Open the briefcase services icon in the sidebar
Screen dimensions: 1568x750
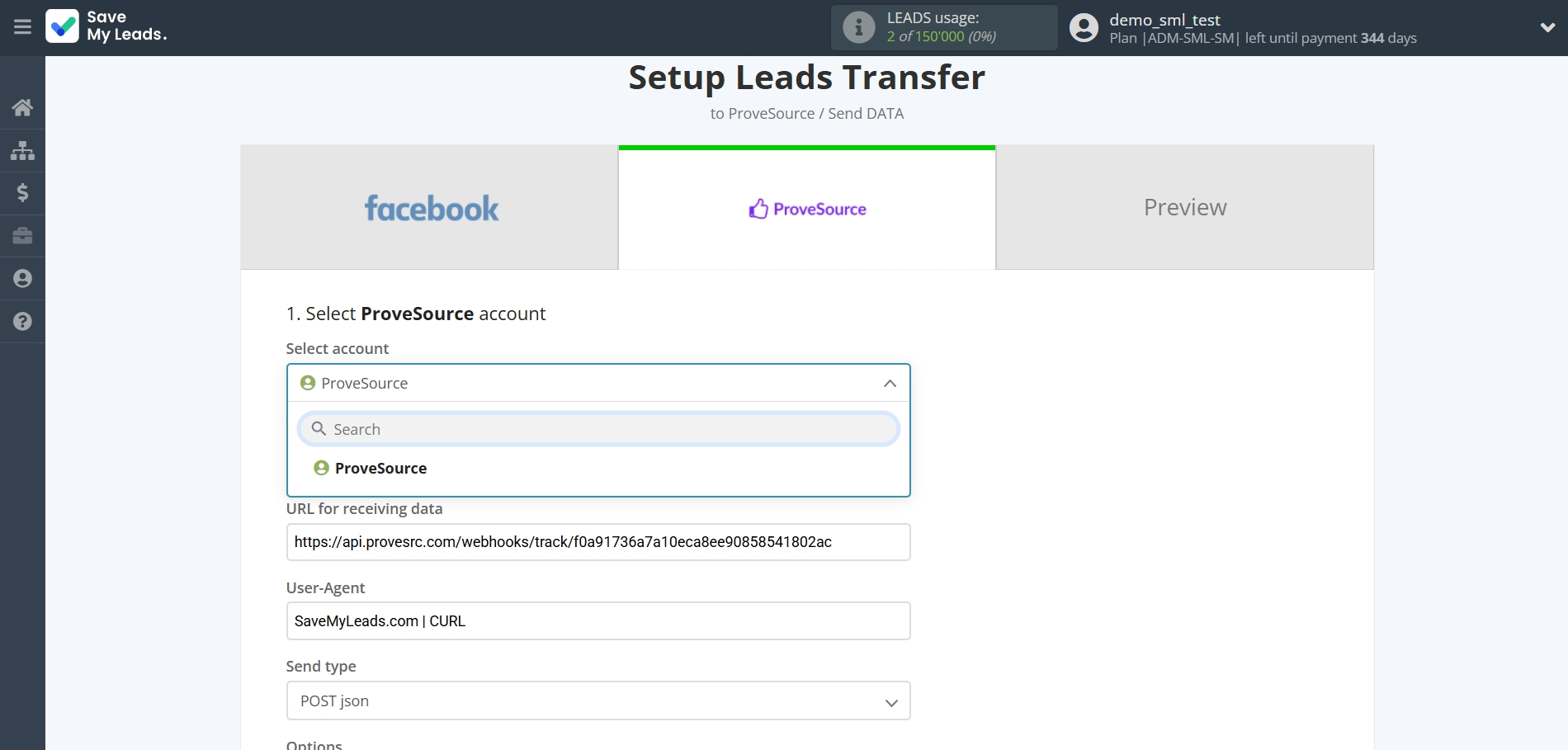(22, 236)
